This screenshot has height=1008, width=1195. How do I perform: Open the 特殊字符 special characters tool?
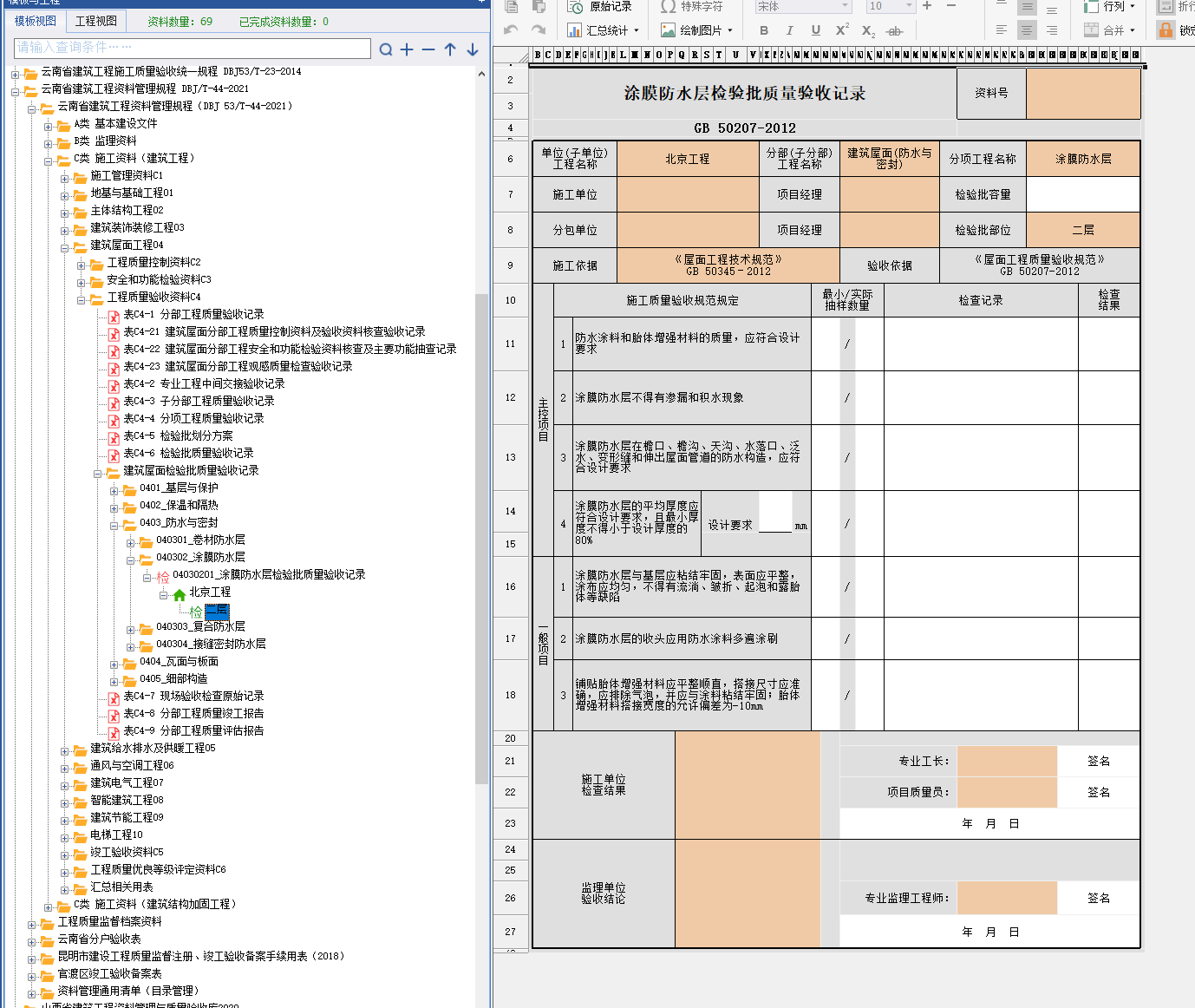tap(691, 6)
